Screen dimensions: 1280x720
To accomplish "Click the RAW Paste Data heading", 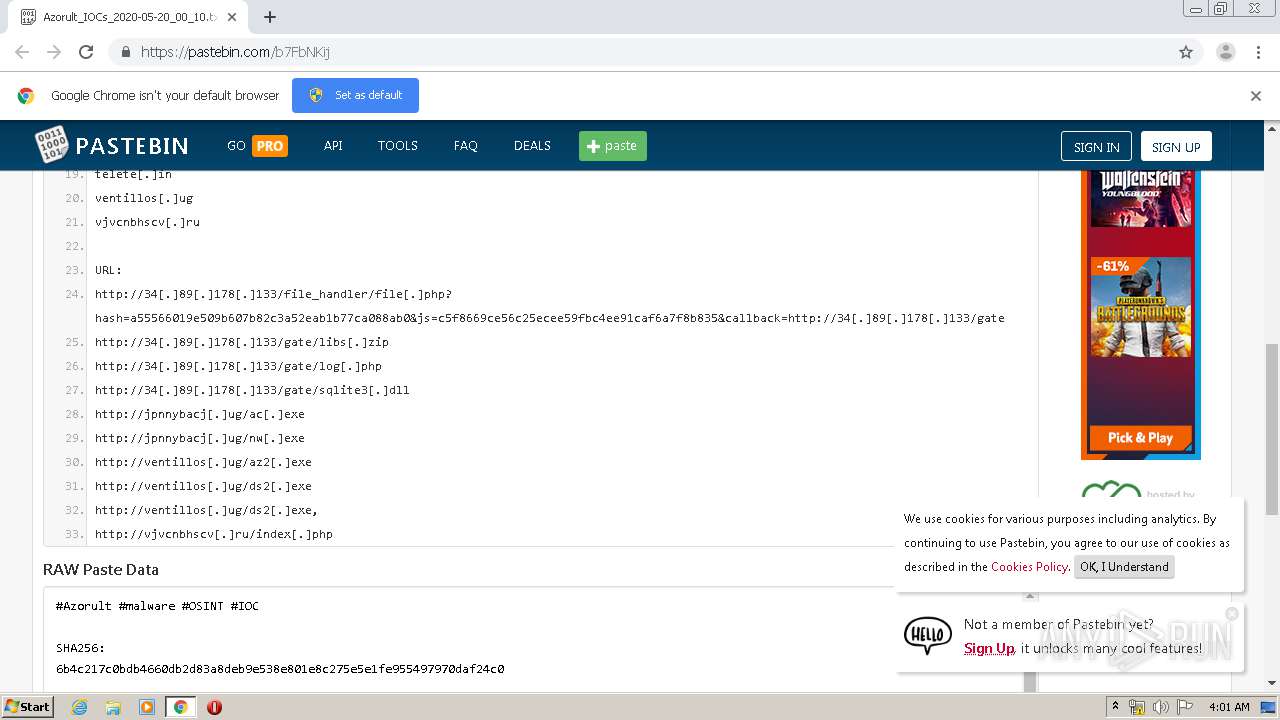I will [x=101, y=569].
